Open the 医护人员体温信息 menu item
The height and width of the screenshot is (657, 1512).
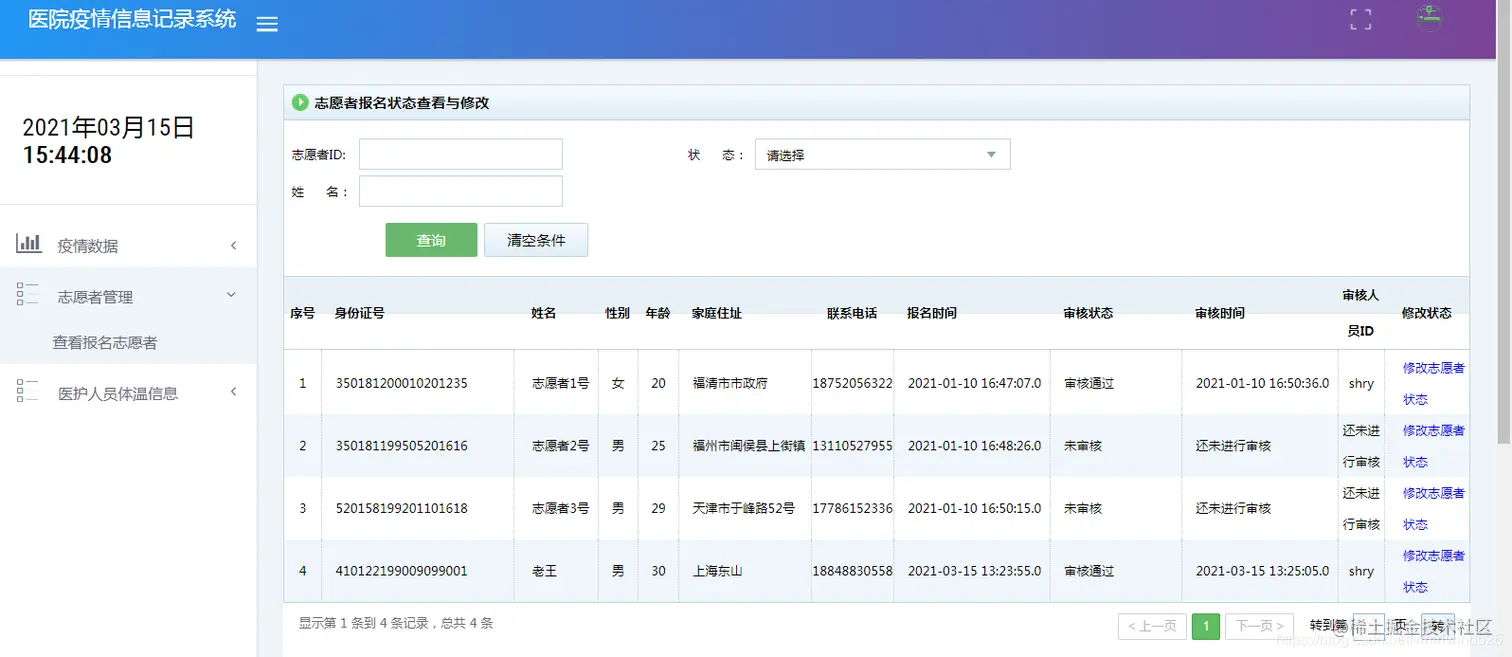click(128, 393)
